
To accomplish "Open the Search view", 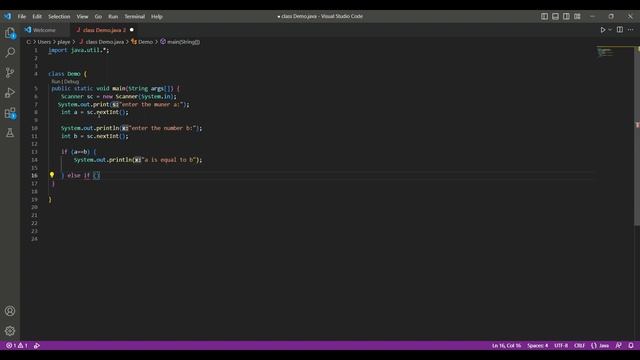I will click(x=10, y=52).
